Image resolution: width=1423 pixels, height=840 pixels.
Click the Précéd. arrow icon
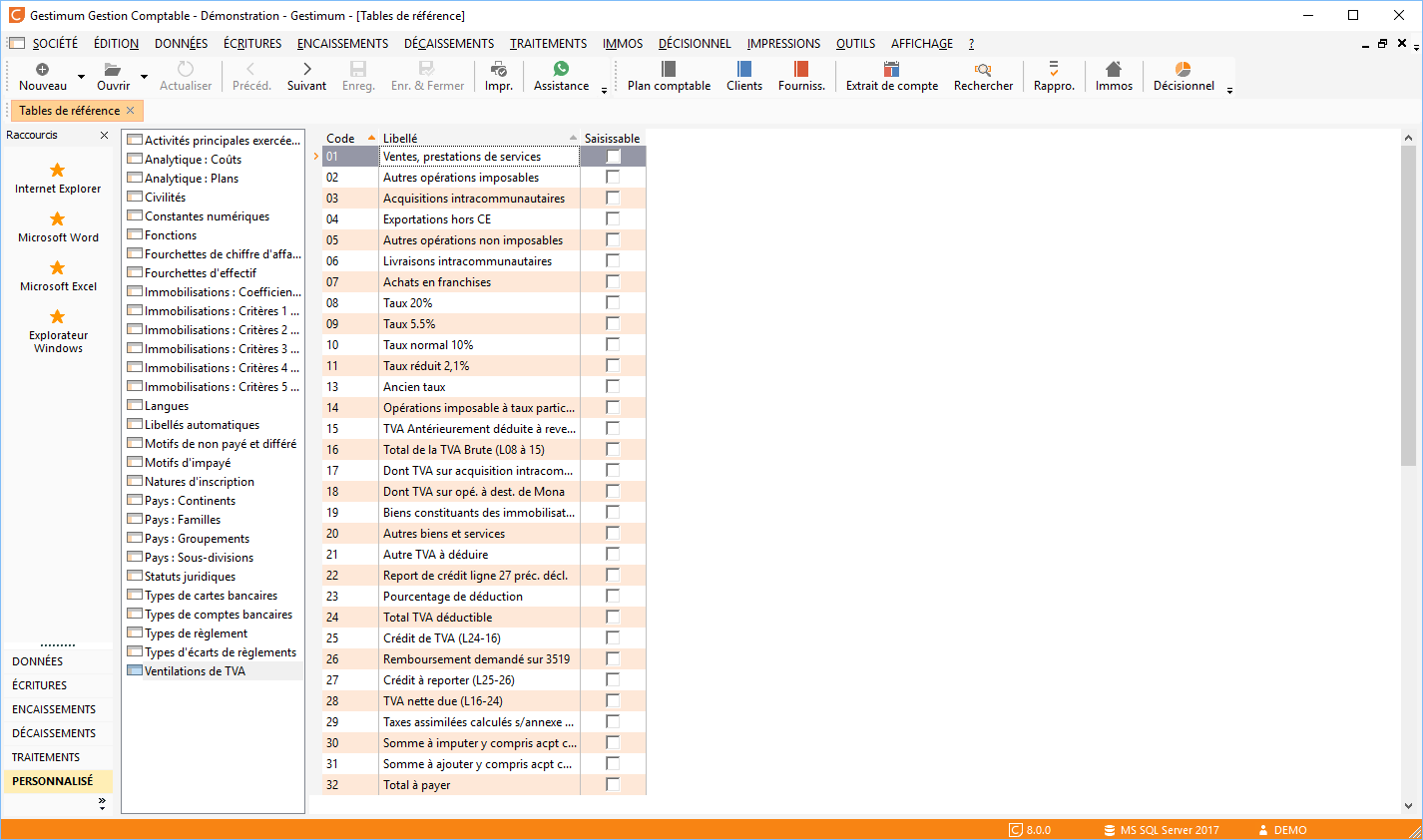click(x=251, y=69)
